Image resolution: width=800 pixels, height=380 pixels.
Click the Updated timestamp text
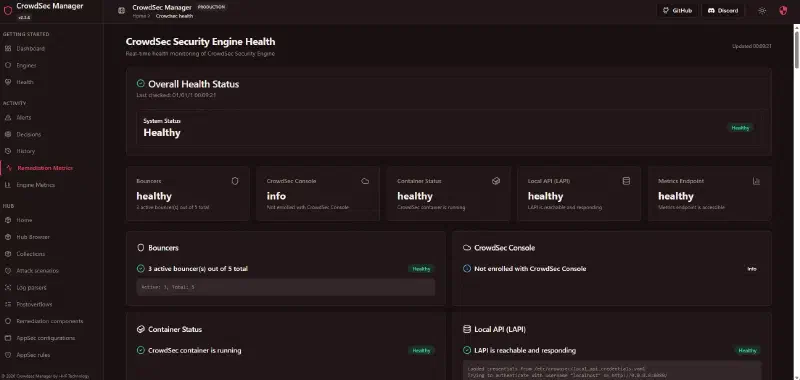[752, 46]
